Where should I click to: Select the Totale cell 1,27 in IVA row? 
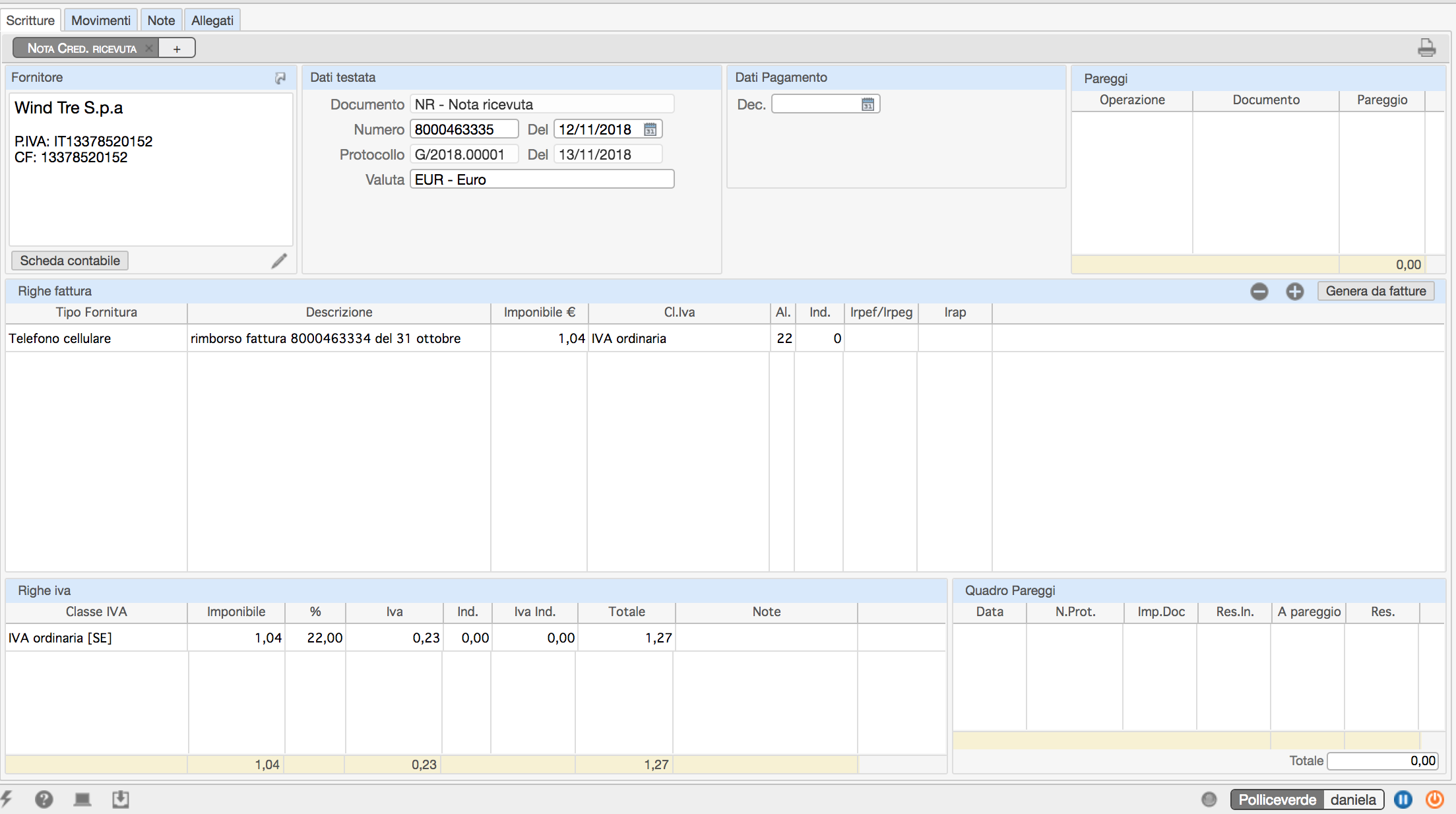626,638
